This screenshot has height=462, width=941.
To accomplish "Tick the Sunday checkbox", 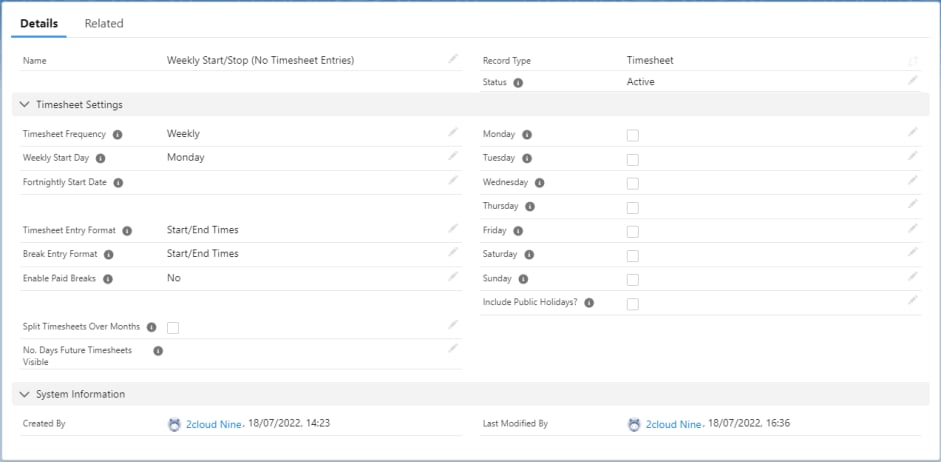I will tap(633, 280).
